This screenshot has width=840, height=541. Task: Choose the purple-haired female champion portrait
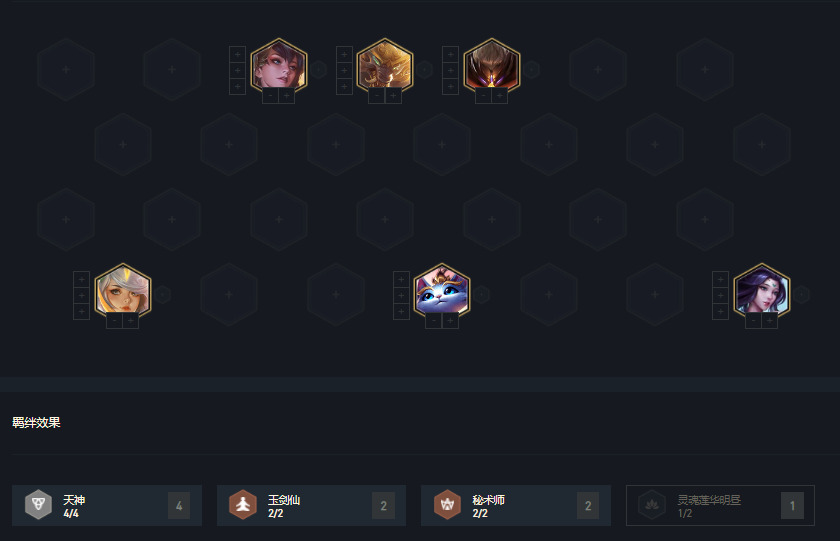pos(761,290)
